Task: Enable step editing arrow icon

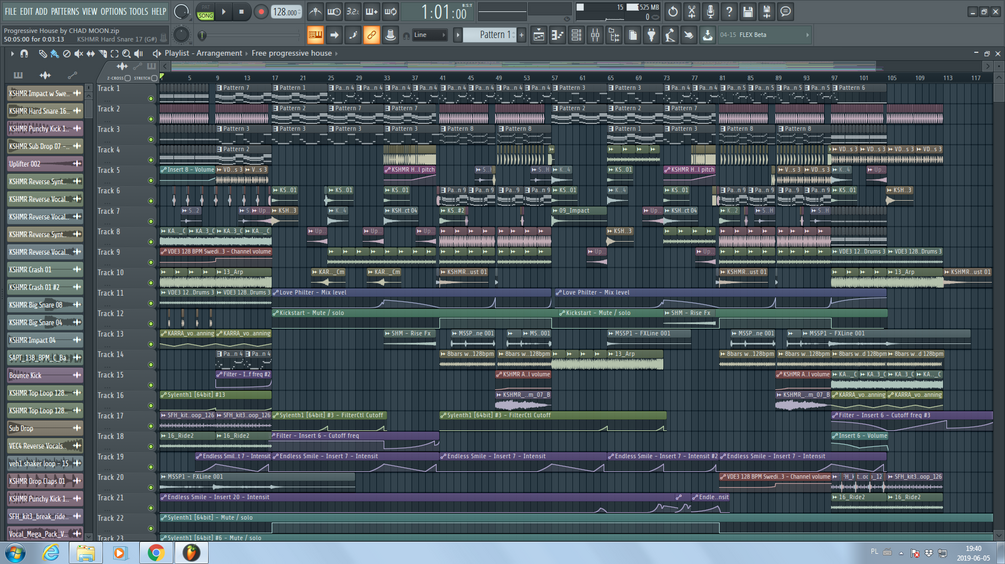Action: click(x=334, y=35)
